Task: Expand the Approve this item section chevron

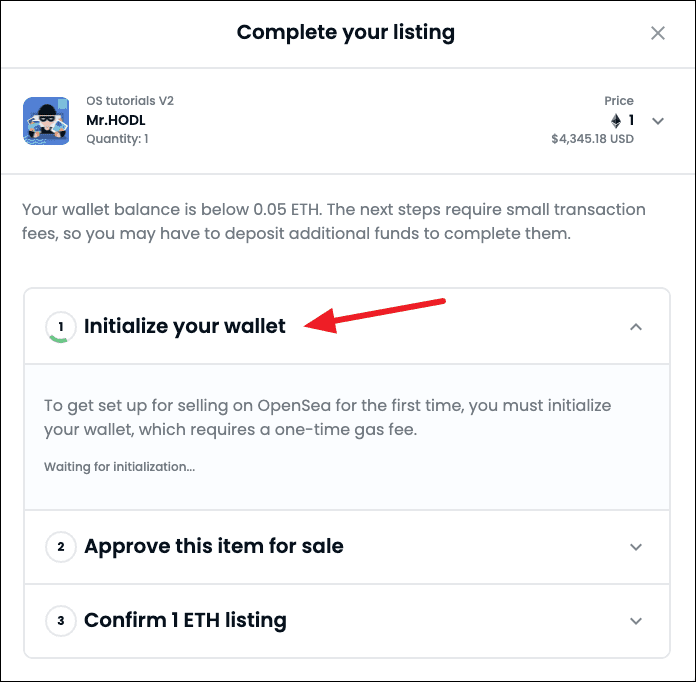Action: click(636, 547)
